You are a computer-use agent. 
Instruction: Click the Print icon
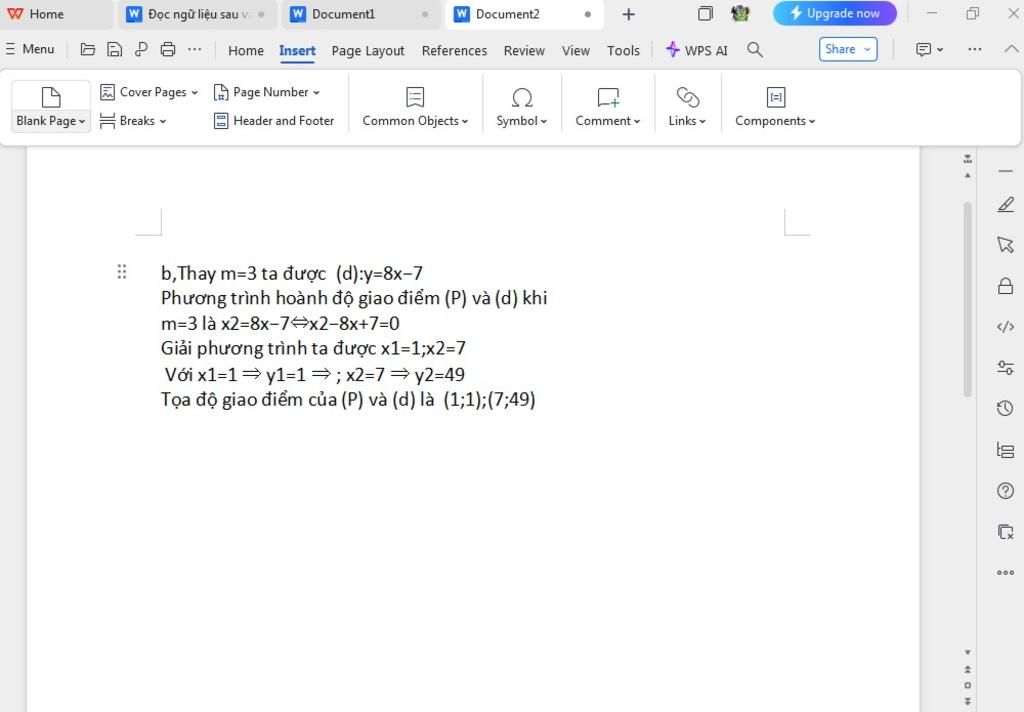coord(168,49)
